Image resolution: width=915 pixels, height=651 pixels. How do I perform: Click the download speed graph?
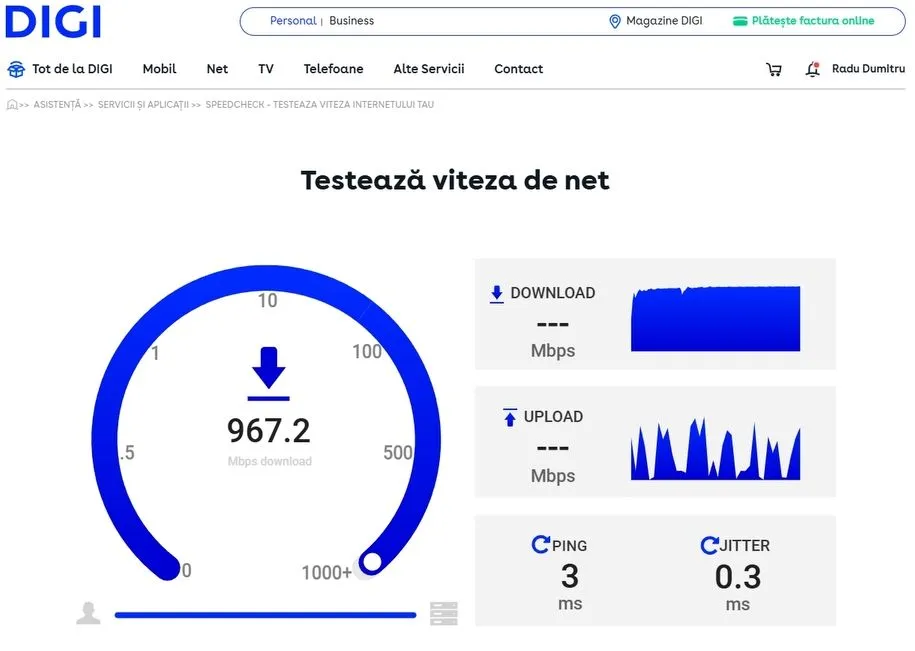pyautogui.click(x=715, y=319)
